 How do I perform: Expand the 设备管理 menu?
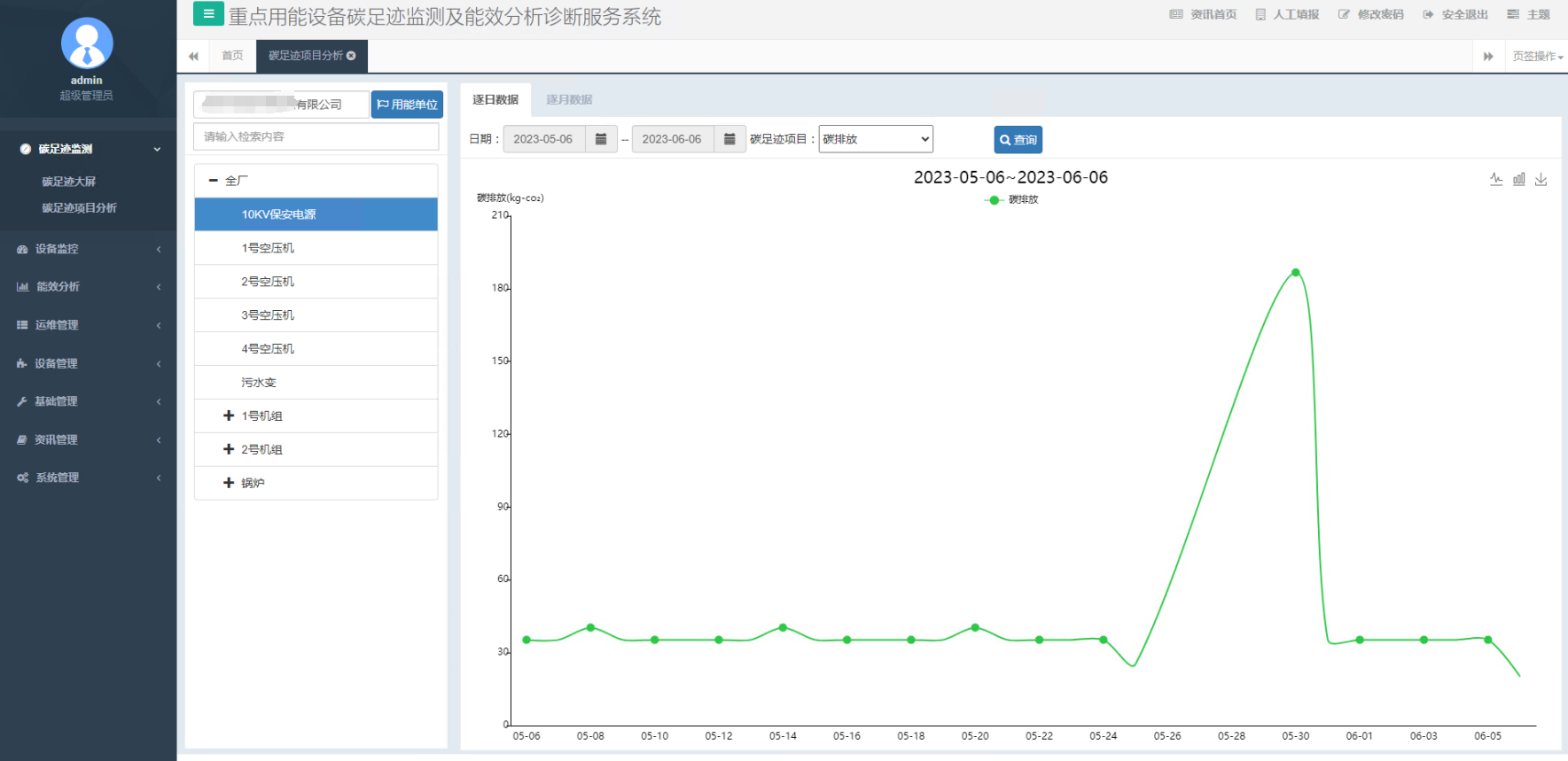[88, 363]
